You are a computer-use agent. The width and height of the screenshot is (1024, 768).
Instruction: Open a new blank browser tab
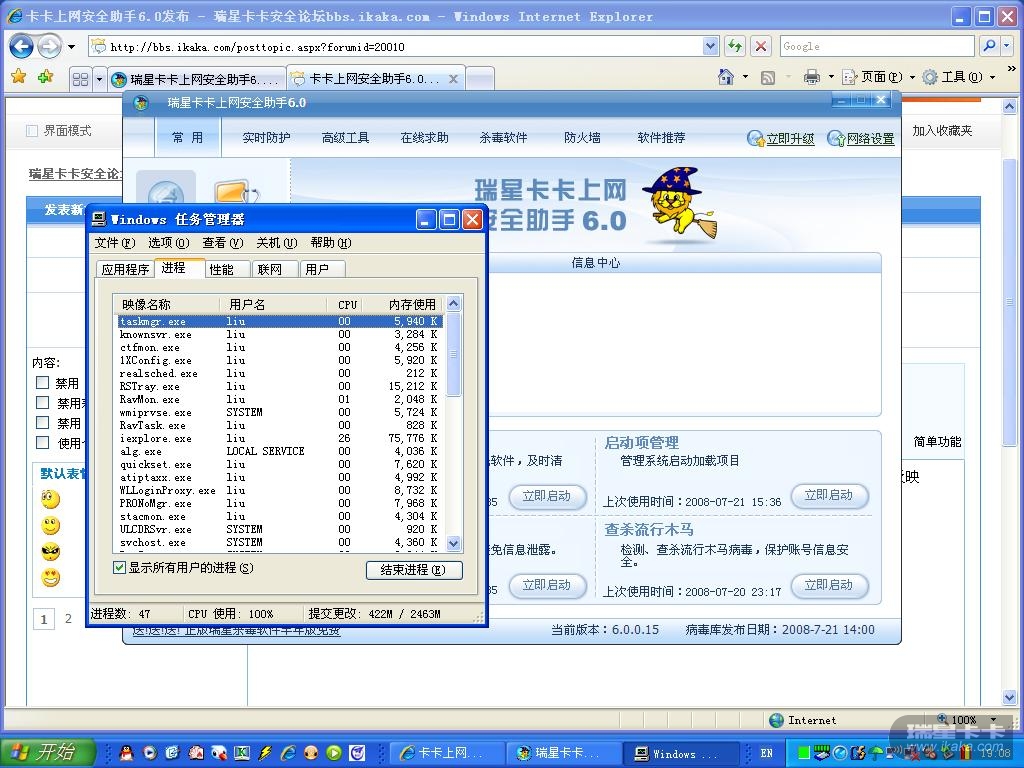click(481, 79)
